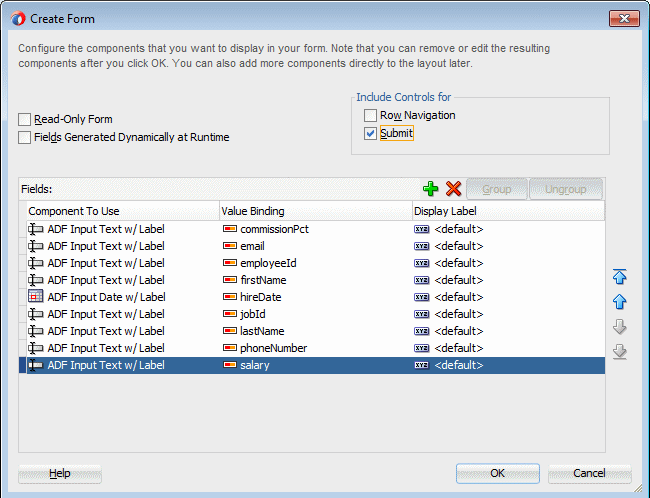Screen dimensions: 650x498
Task: Select the phoneNumber value binding cell
Action: tap(315, 348)
